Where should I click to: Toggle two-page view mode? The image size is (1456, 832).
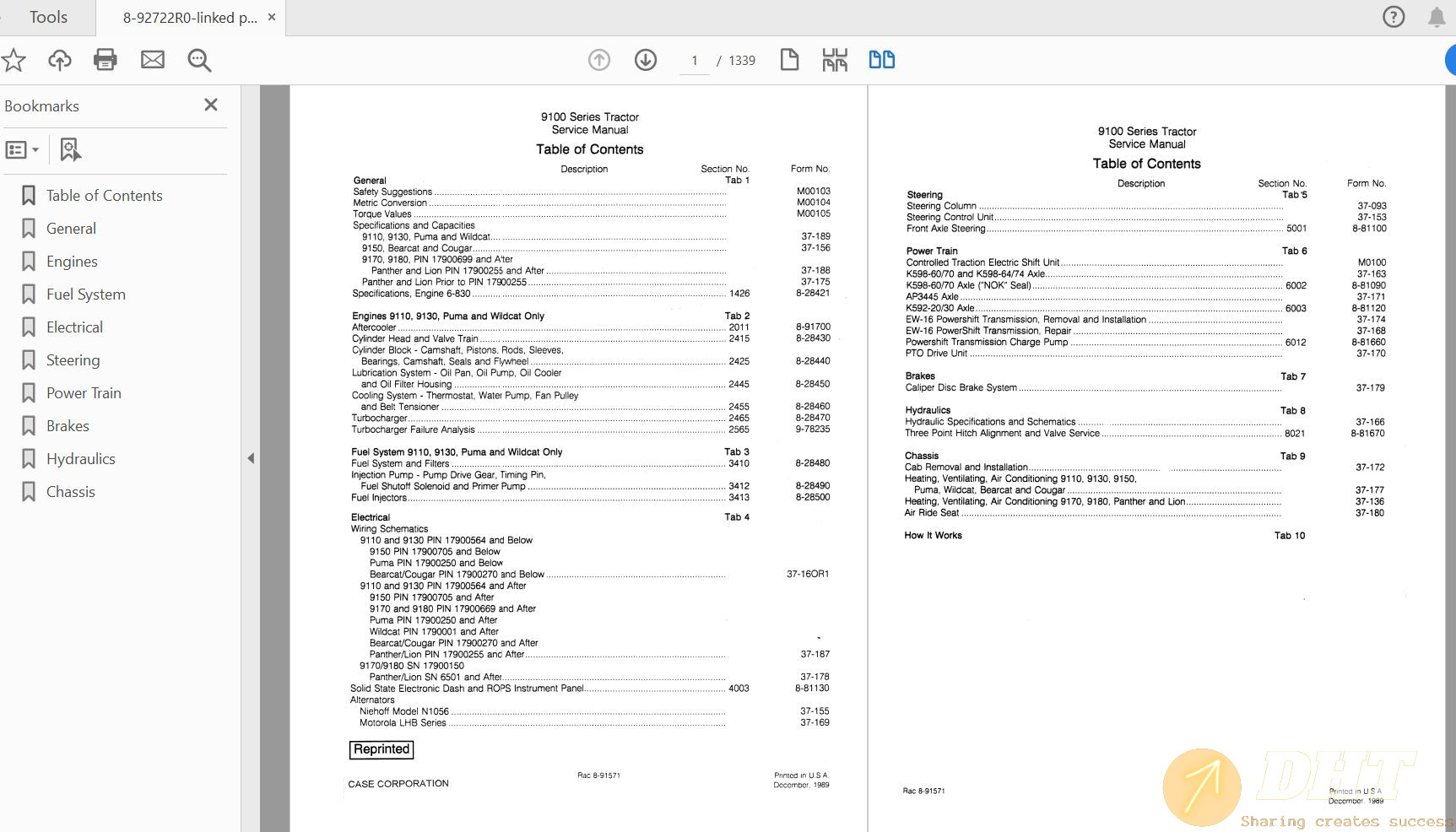click(882, 60)
